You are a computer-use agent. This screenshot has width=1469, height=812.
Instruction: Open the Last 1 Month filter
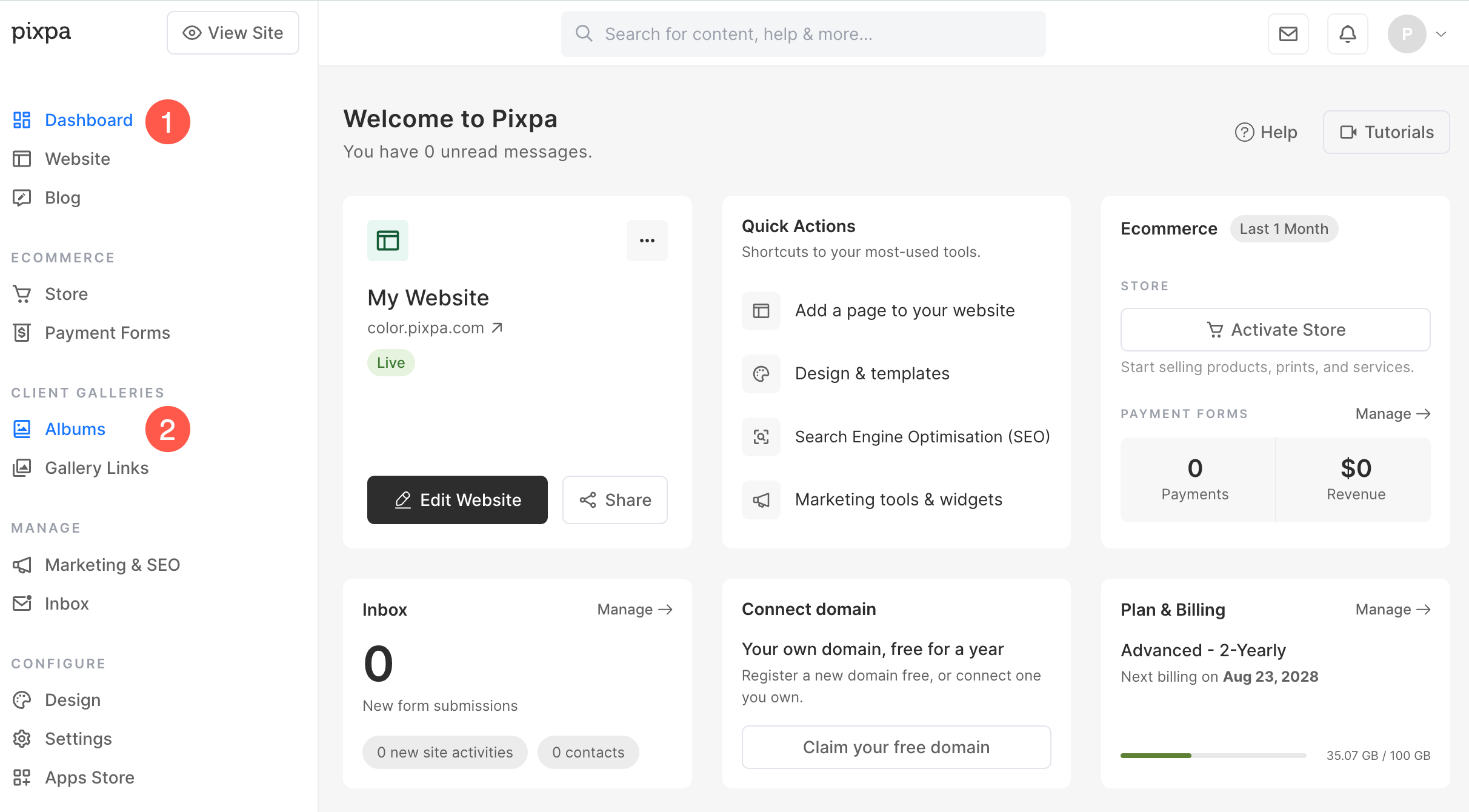[1284, 228]
